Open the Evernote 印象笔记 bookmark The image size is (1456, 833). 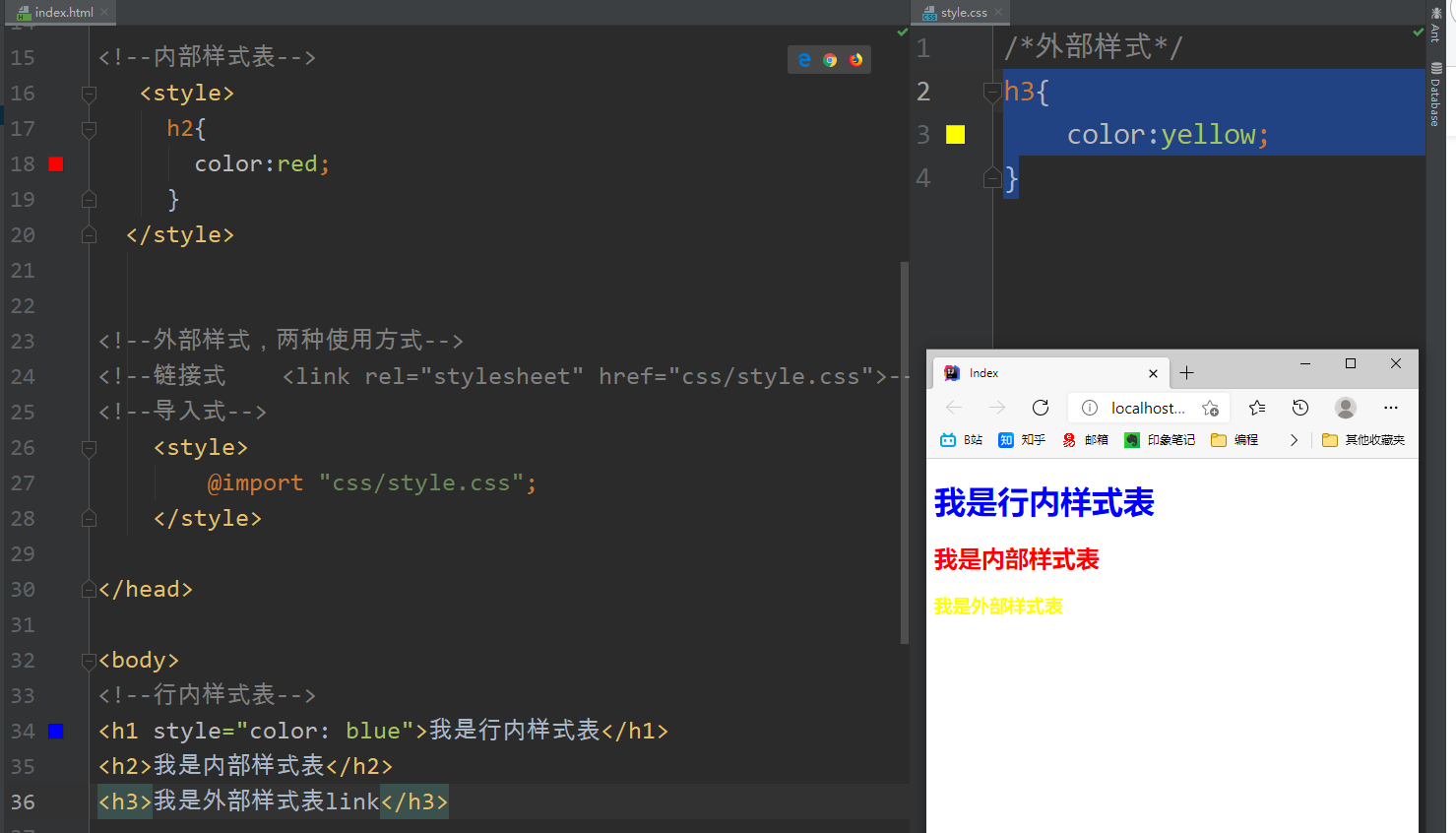1159,440
